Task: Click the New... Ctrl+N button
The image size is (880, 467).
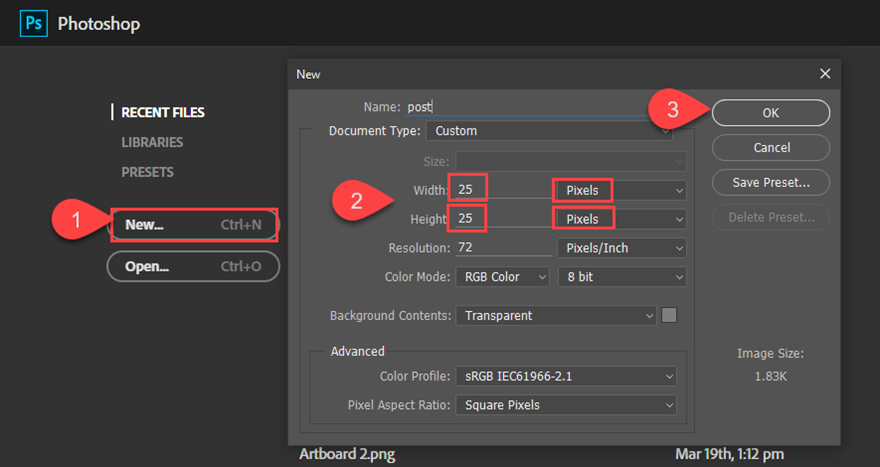Action: pos(194,225)
